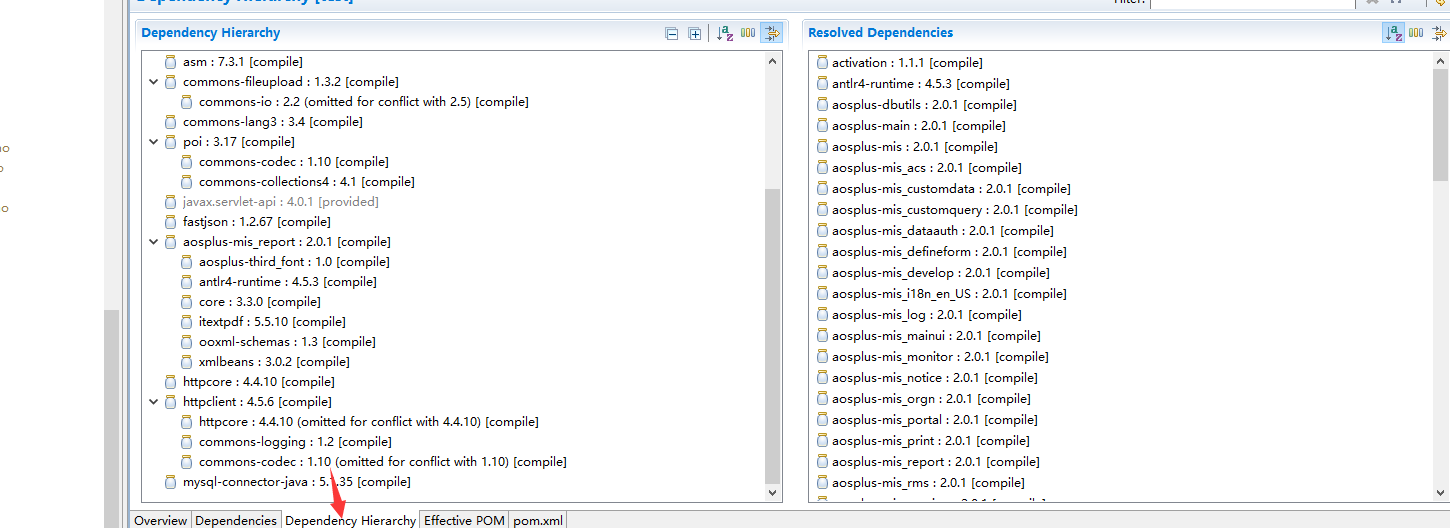Image resolution: width=1450 pixels, height=528 pixels.
Task: Click jar icon beside commons-logging : 1.2
Action: coord(186,442)
